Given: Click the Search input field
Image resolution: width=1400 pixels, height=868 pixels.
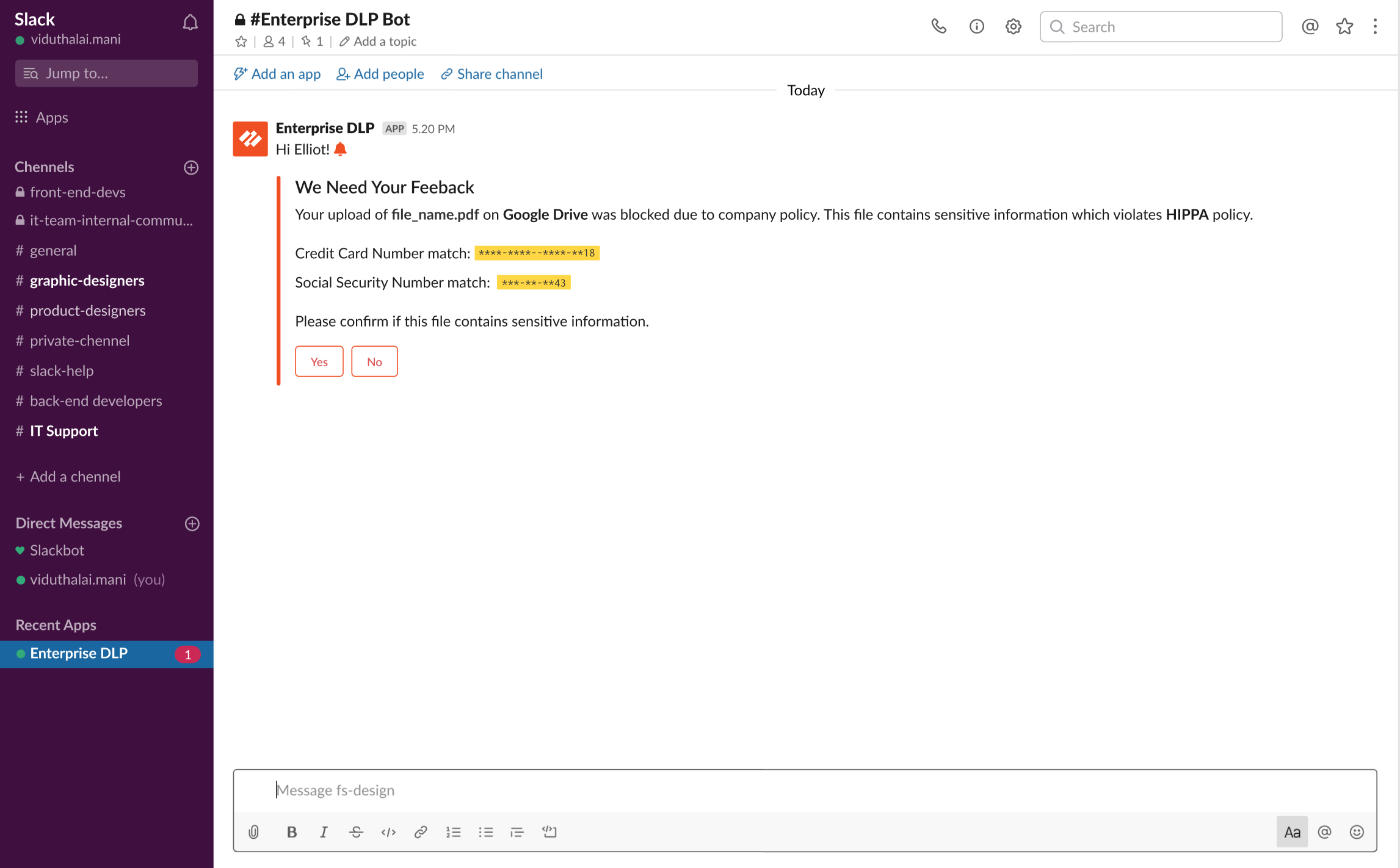Looking at the screenshot, I should pyautogui.click(x=1160, y=27).
